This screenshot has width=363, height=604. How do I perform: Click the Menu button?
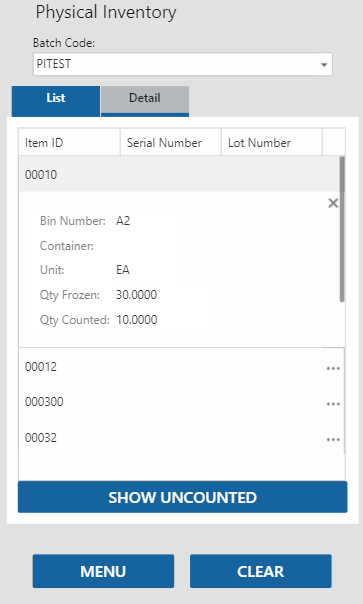pos(103,571)
